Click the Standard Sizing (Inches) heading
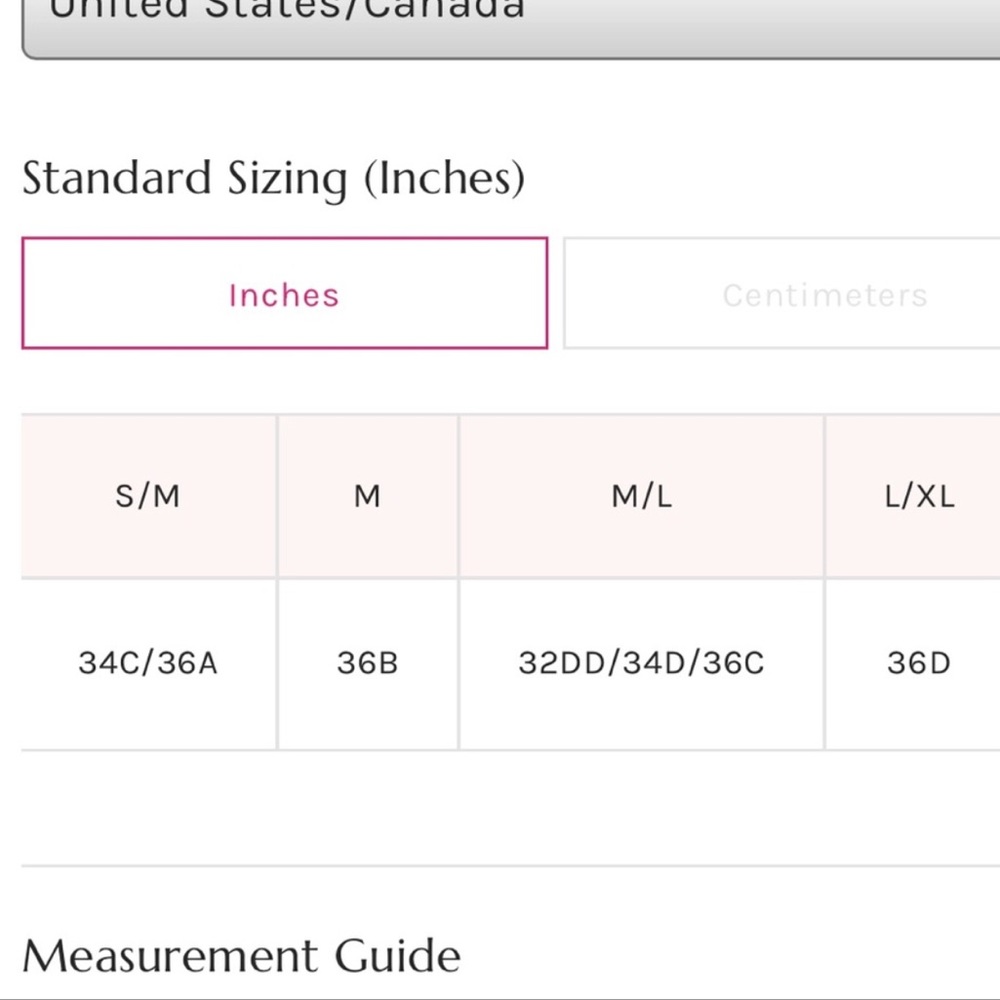This screenshot has height=1000, width=1000. [274, 179]
